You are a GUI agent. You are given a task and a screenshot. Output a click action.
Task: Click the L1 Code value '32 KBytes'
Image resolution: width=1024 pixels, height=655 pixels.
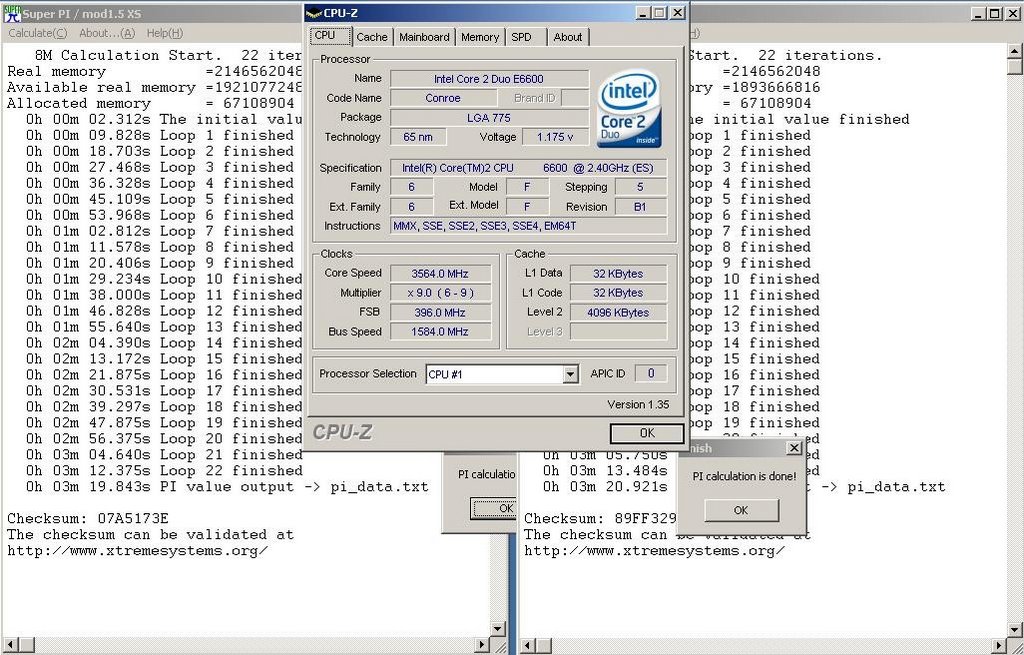click(618, 293)
